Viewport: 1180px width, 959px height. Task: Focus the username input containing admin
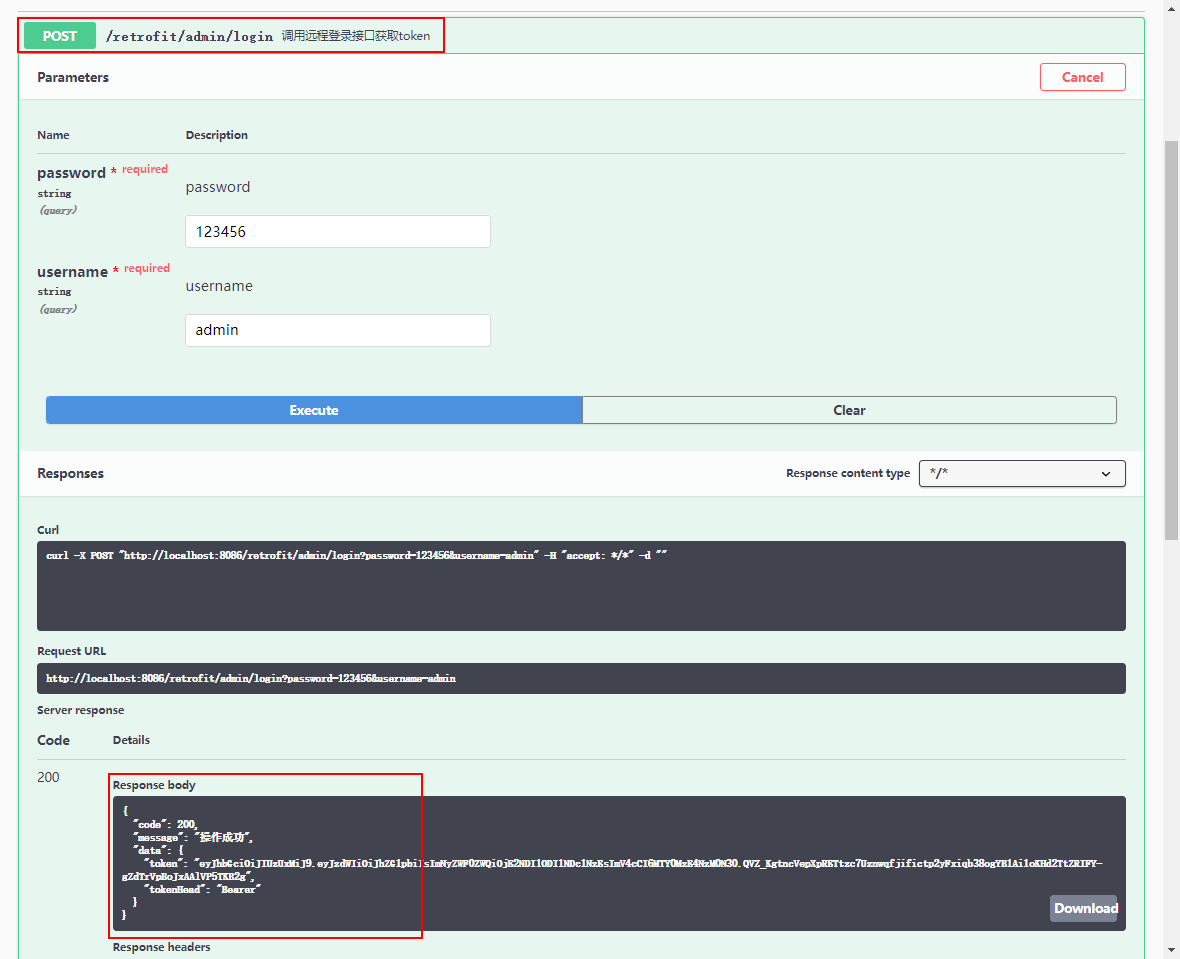click(x=337, y=331)
